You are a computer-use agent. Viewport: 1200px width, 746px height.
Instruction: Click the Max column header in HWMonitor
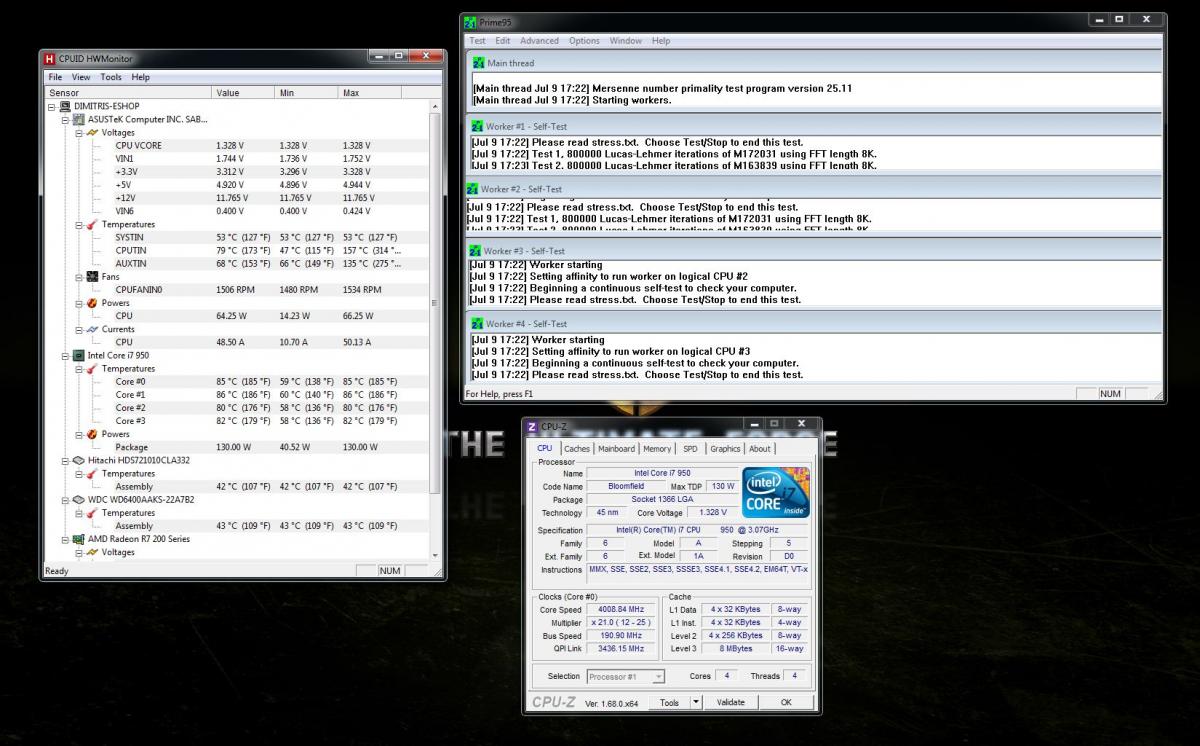[370, 93]
